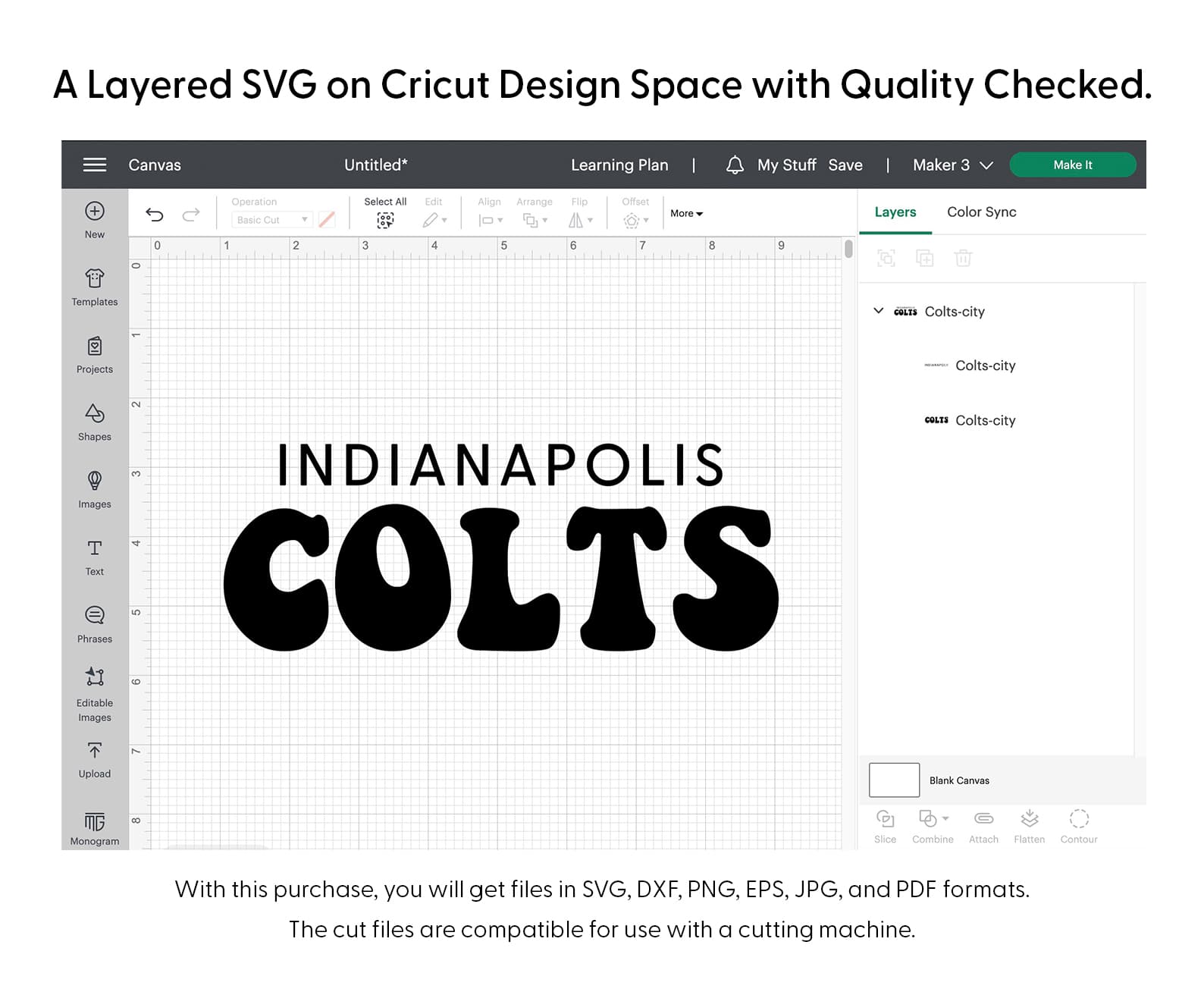The height and width of the screenshot is (992, 1204).
Task: Click the Flatten tool
Action: (1029, 827)
